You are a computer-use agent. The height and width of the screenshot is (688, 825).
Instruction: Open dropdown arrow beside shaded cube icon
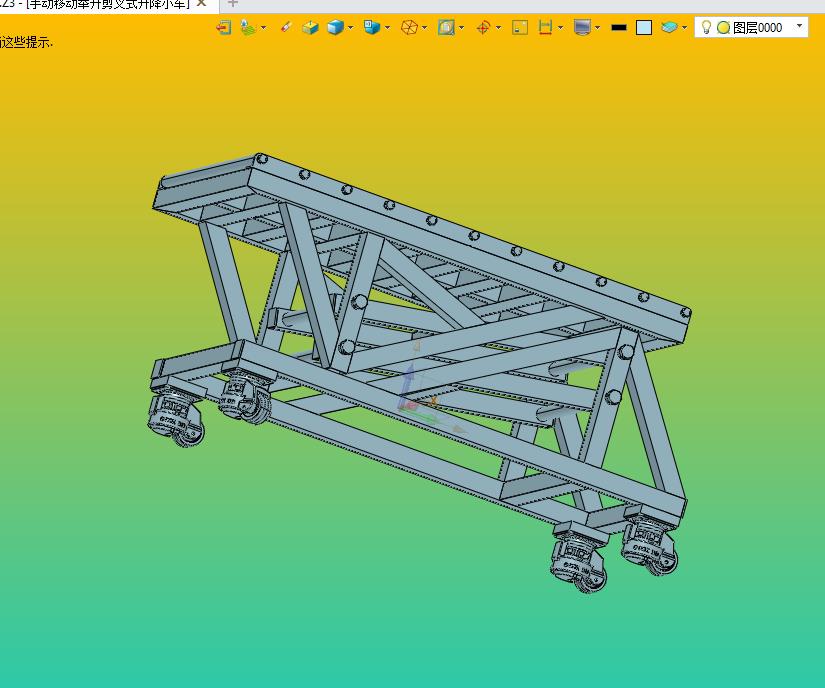[x=350, y=28]
